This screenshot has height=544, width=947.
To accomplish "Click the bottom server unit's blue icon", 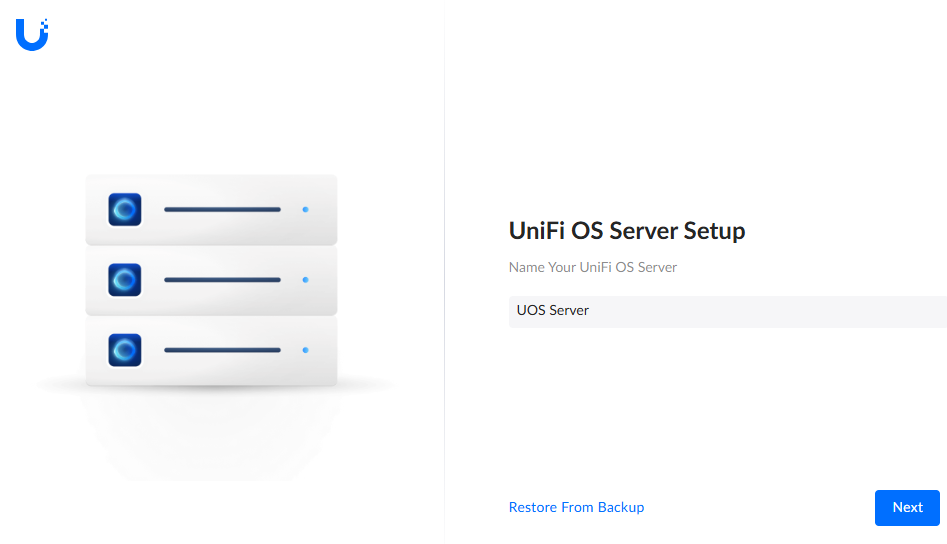I will [125, 350].
